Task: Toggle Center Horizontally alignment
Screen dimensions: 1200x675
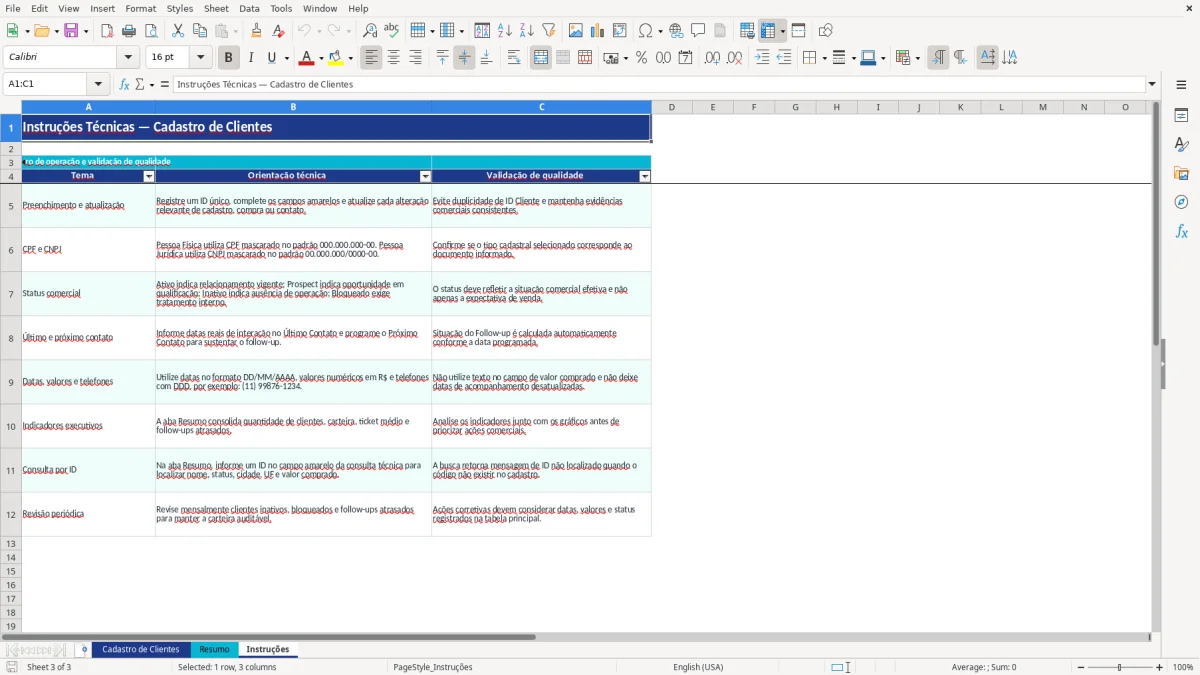Action: tap(394, 58)
